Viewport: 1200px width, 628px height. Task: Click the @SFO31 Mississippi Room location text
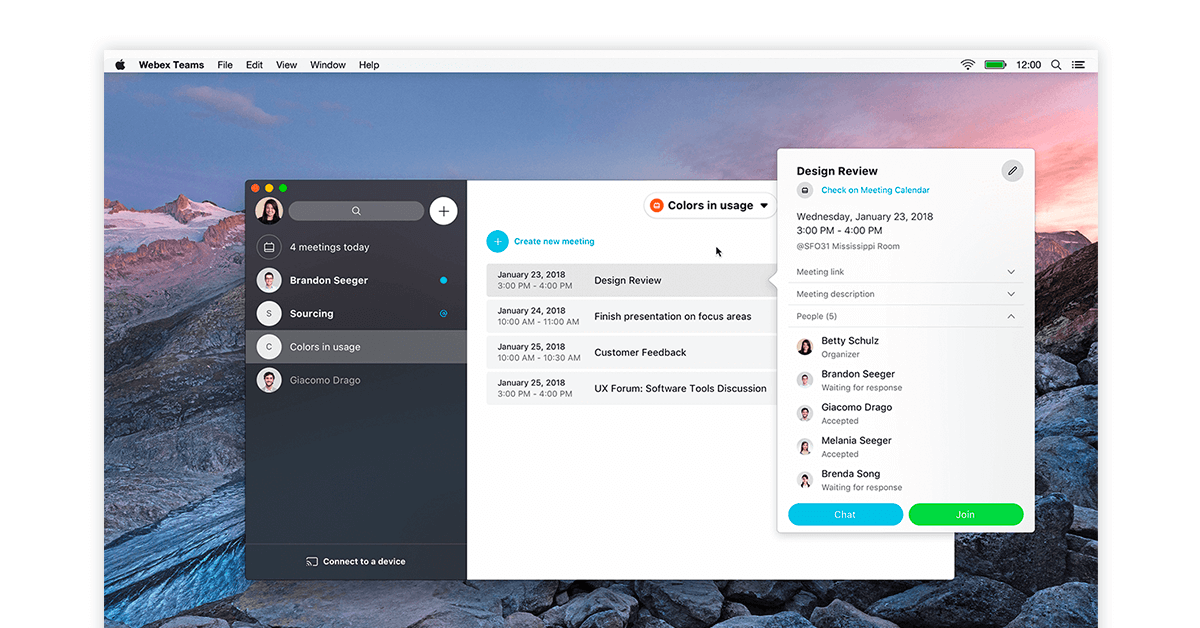[848, 246]
